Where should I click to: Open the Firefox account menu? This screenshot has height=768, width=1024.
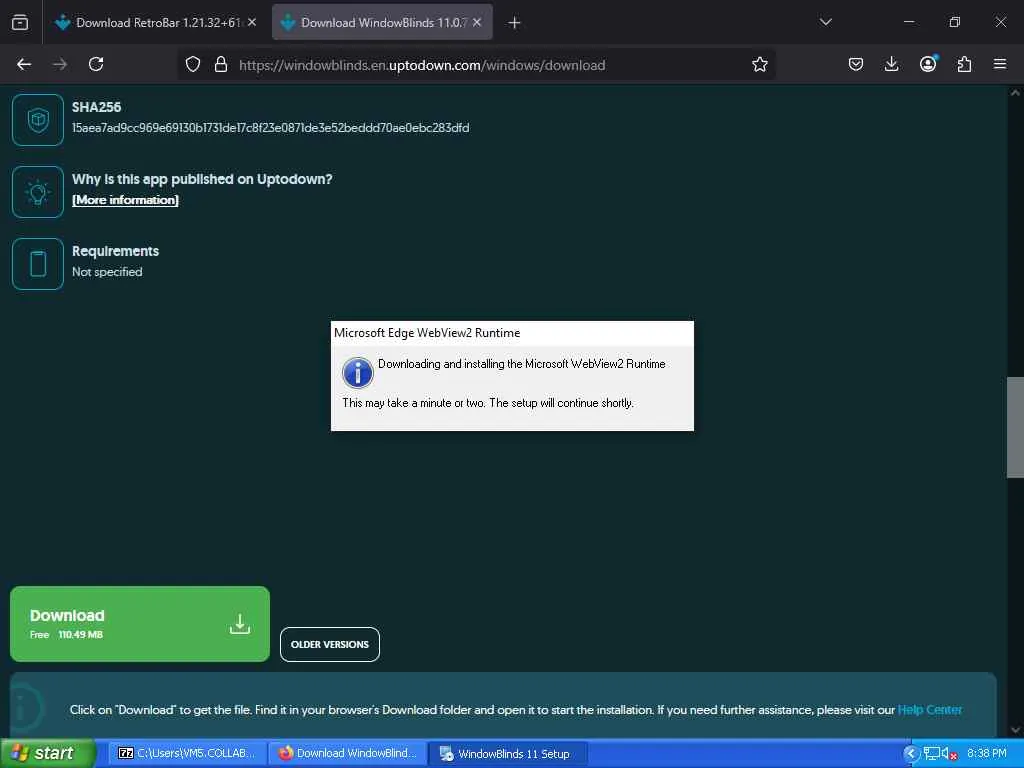928,64
